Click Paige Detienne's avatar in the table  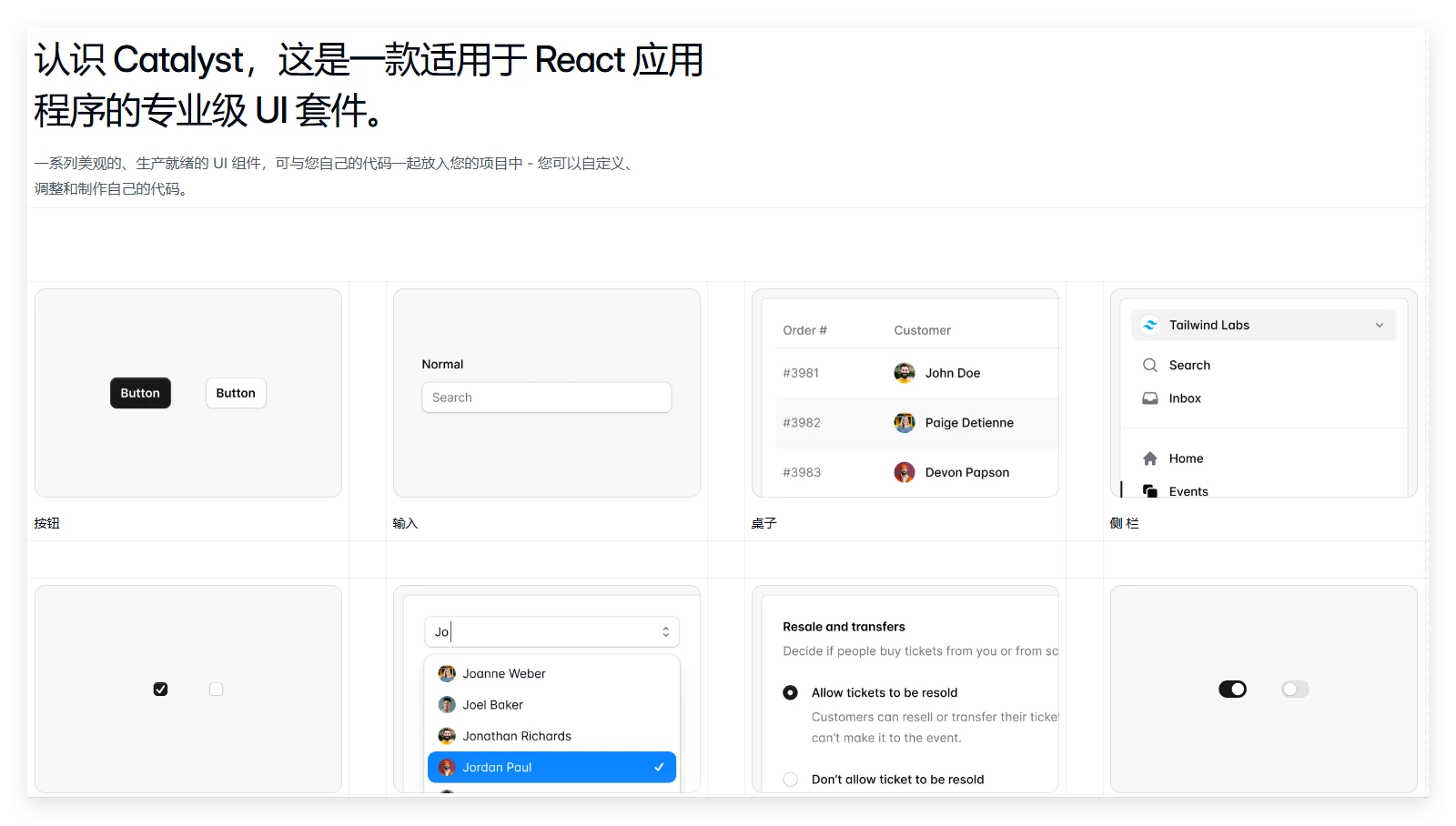[904, 422]
